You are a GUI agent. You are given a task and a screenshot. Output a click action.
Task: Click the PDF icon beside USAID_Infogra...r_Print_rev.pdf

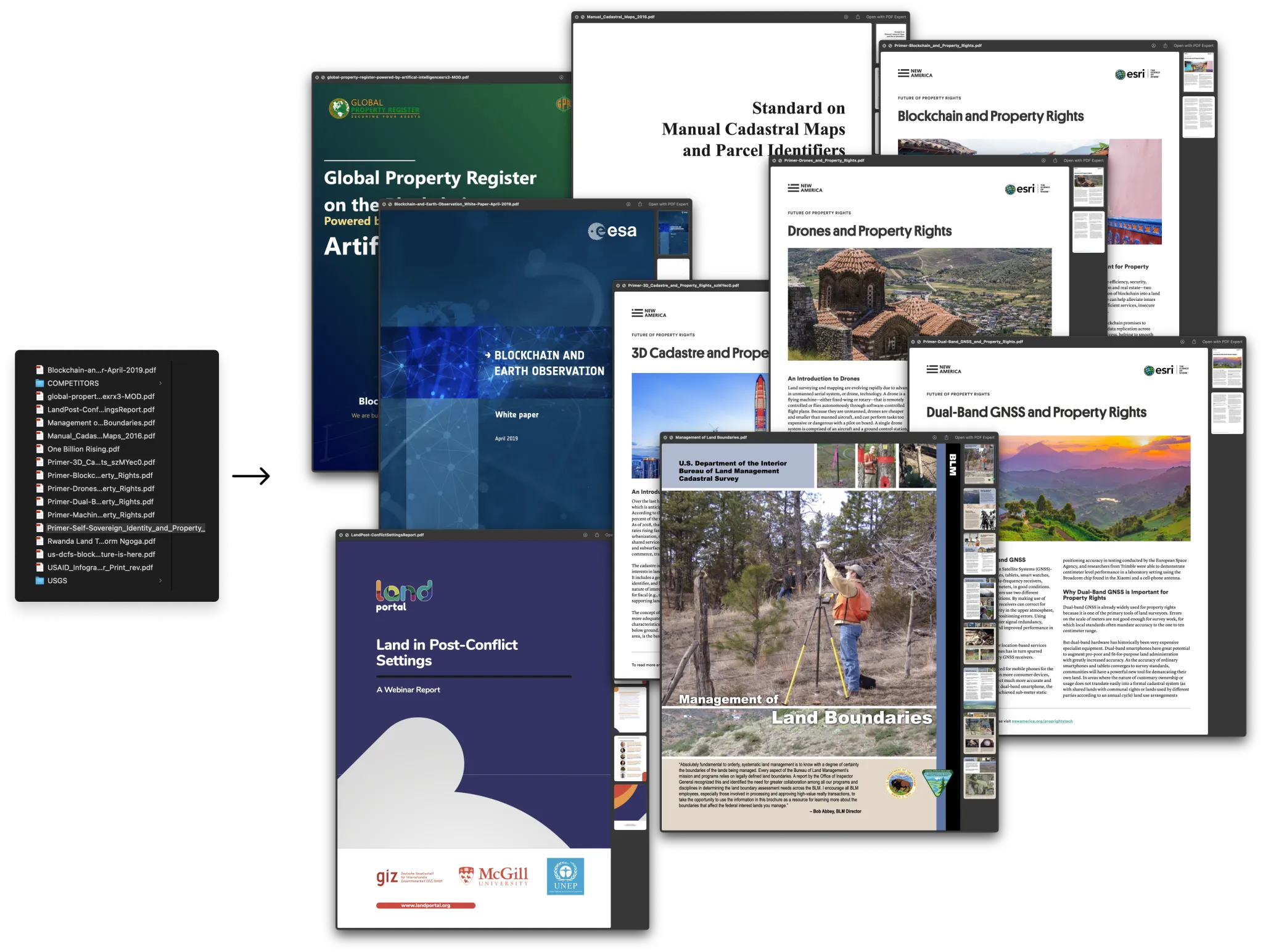click(x=40, y=567)
